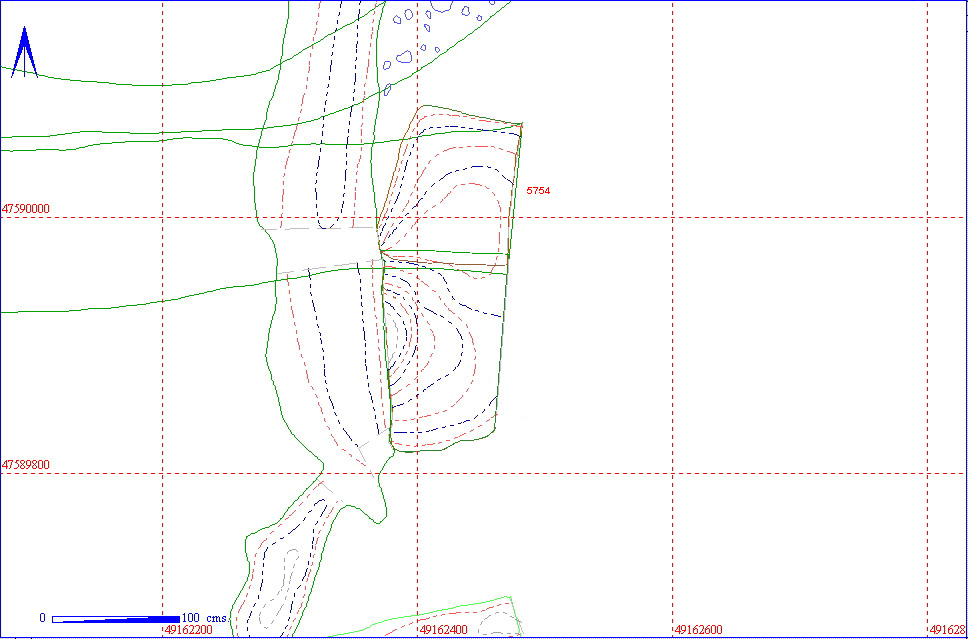The image size is (968, 639).
Task: Click the easting label 49162400
Action: point(443,630)
